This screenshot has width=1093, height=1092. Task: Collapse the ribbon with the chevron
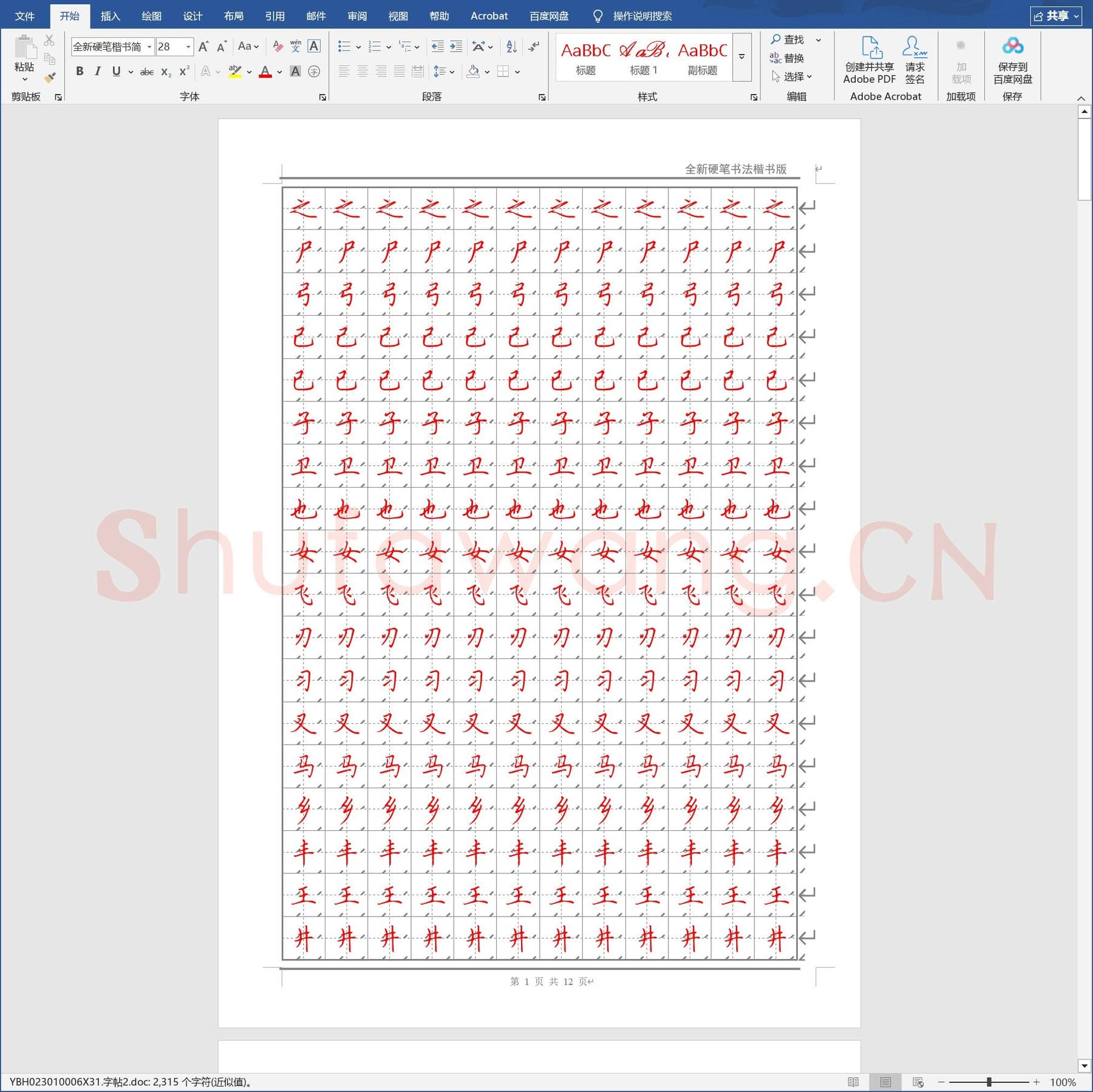tap(1081, 98)
